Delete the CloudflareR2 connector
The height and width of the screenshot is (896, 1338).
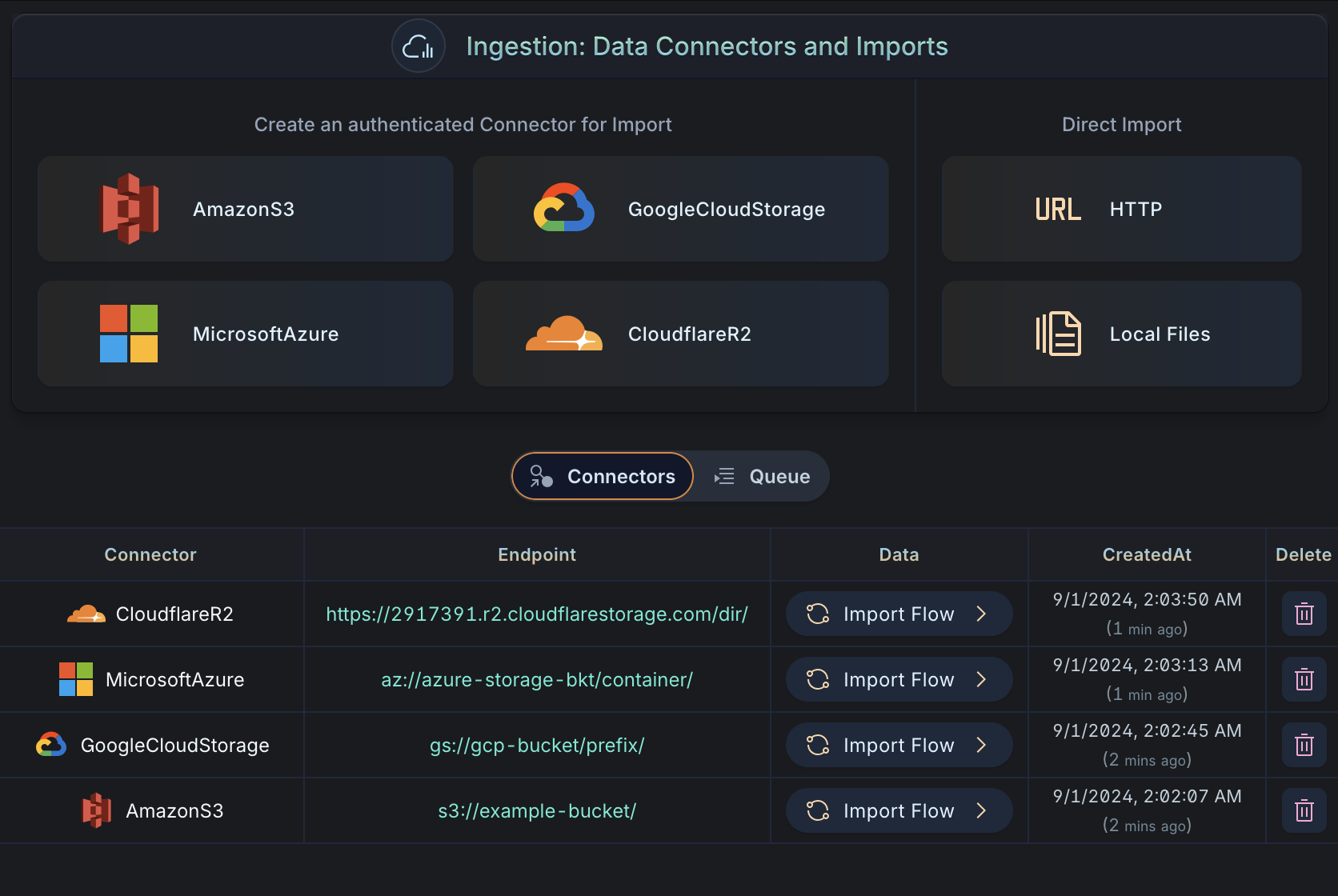click(x=1304, y=614)
